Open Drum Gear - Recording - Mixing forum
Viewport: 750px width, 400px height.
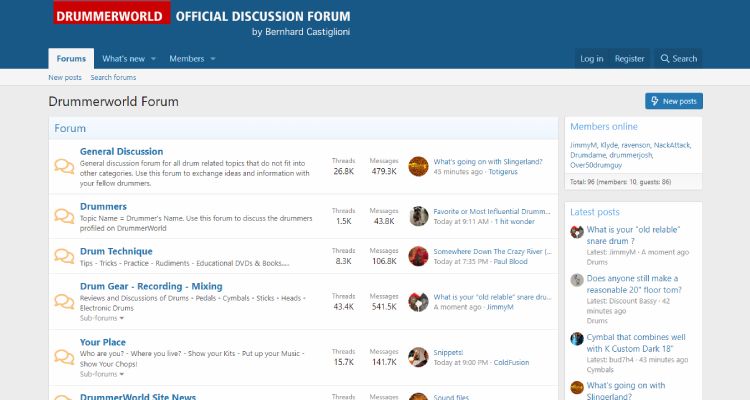click(151, 287)
